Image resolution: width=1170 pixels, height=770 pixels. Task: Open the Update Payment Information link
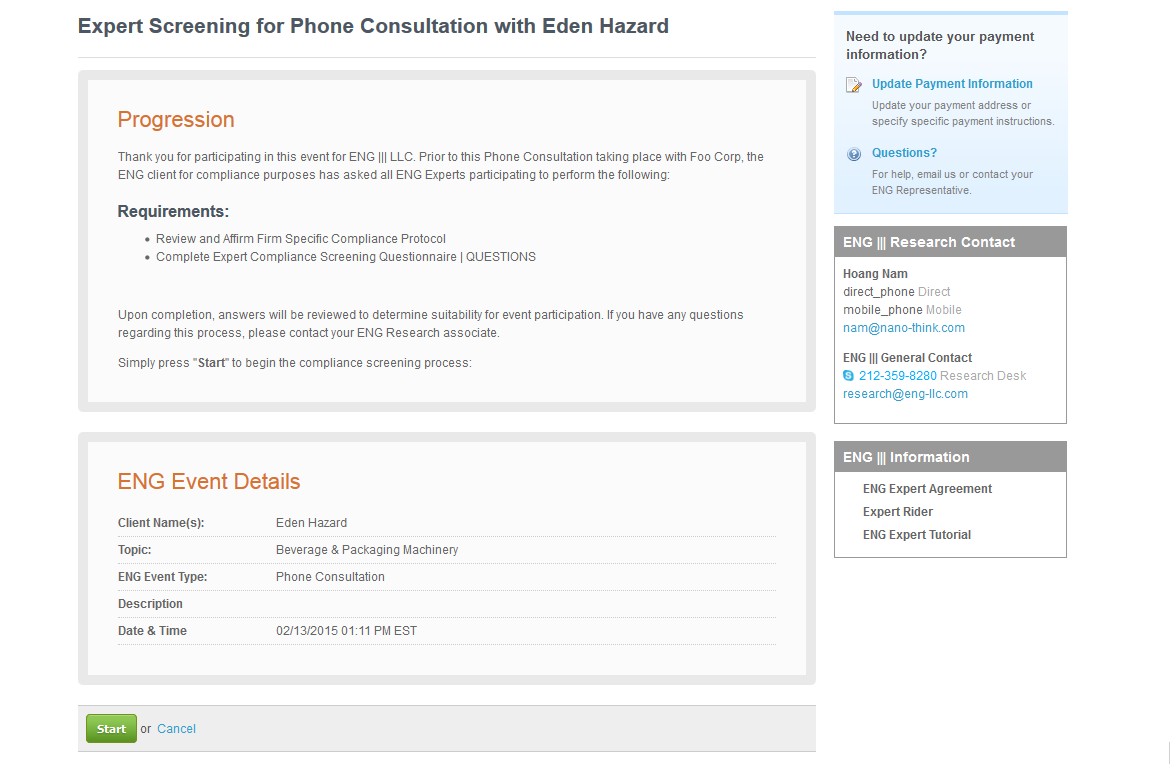(x=952, y=84)
